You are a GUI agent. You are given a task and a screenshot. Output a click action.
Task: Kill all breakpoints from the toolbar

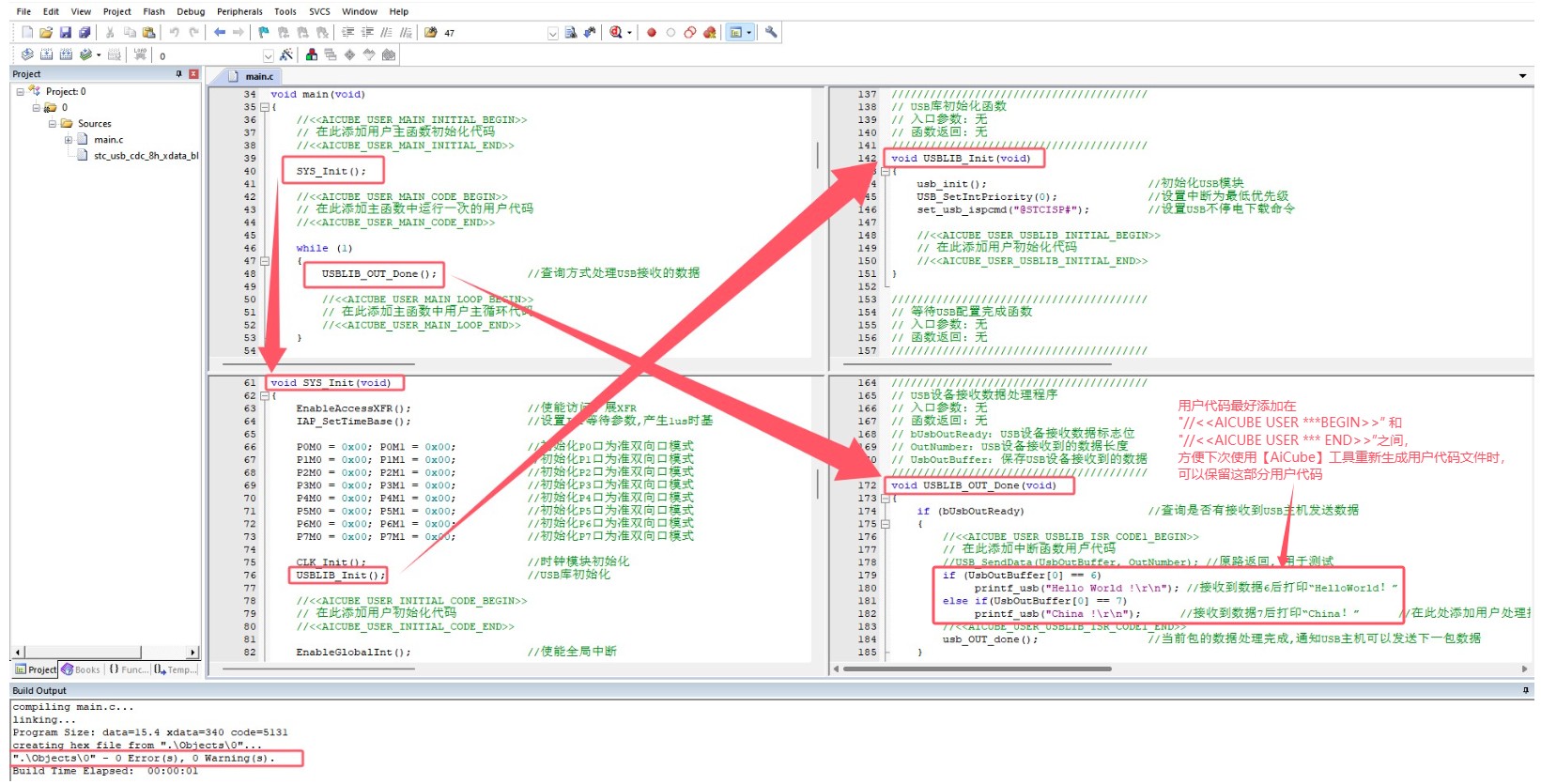coord(709,32)
